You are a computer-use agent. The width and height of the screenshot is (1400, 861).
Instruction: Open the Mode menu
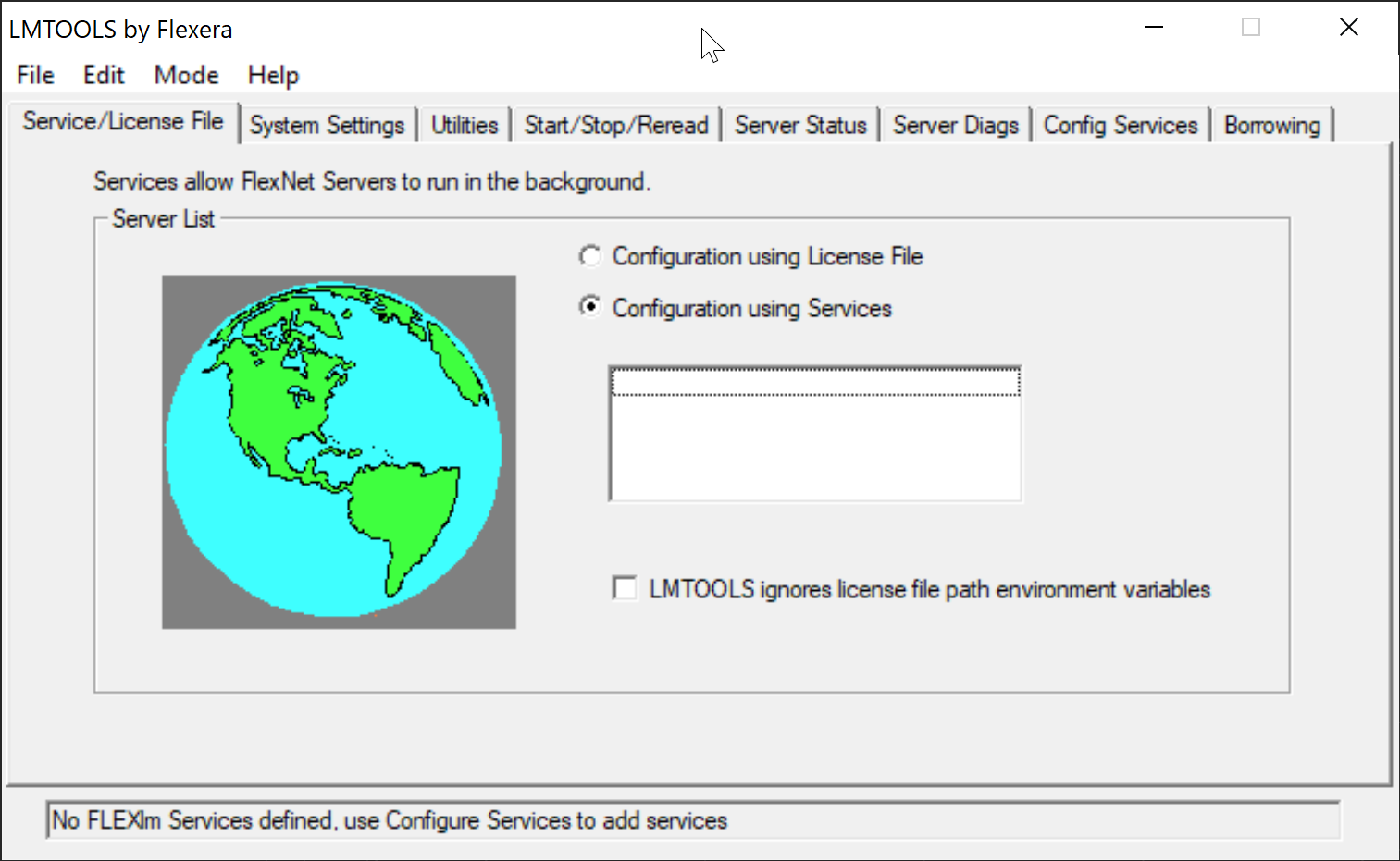(186, 75)
